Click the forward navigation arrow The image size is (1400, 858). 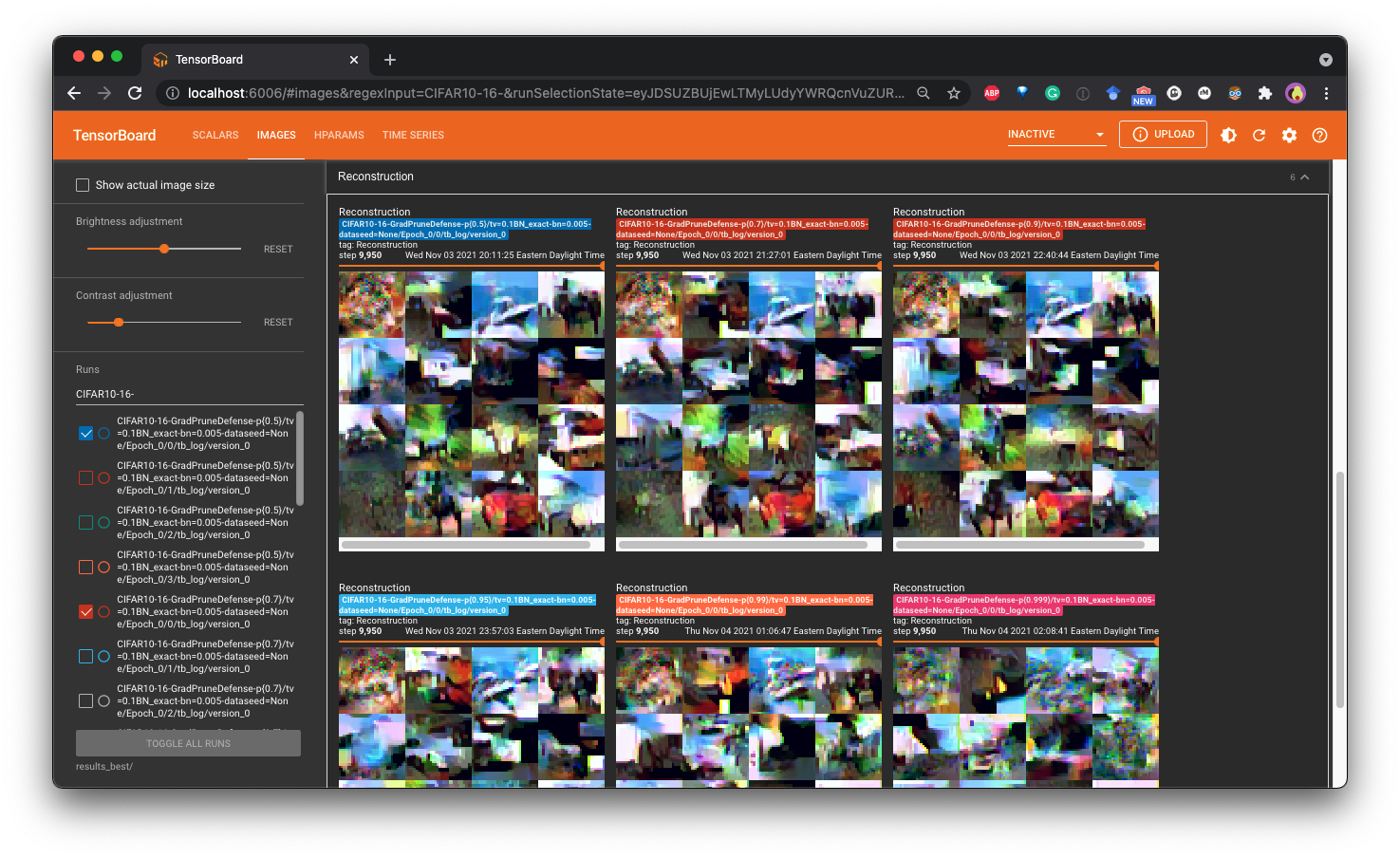point(104,93)
